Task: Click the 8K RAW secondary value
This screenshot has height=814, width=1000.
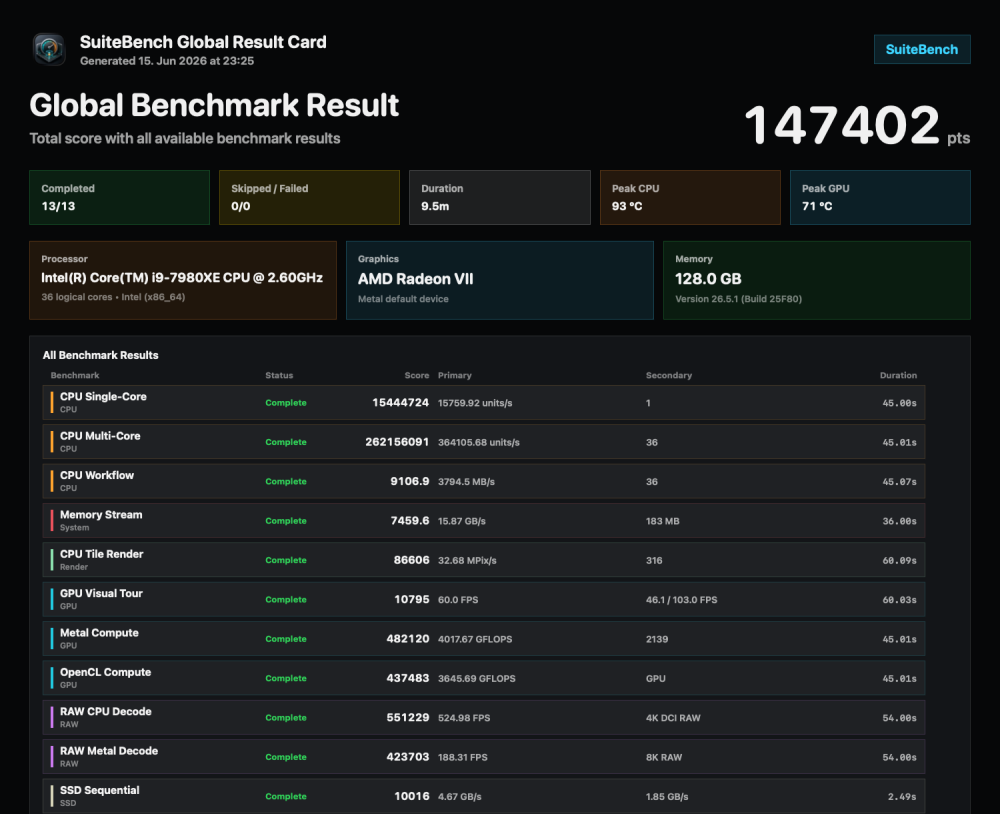Action: (663, 758)
